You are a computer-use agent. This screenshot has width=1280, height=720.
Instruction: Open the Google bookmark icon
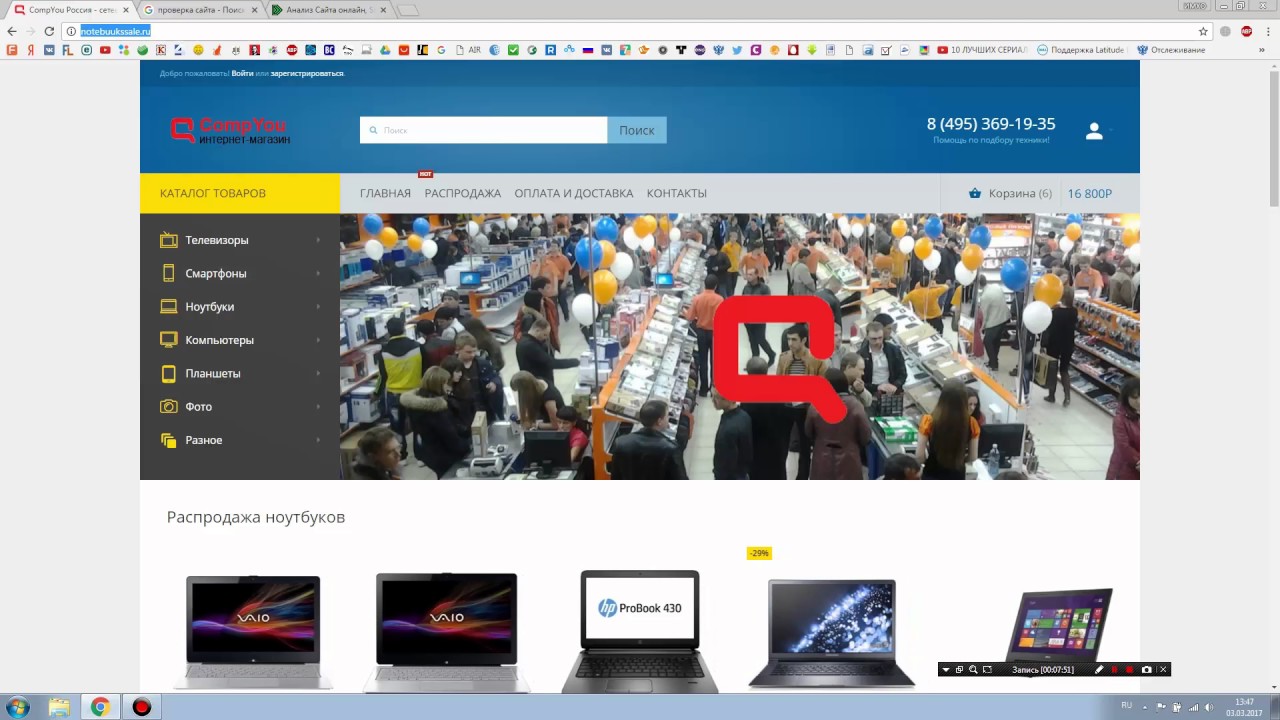(x=441, y=50)
